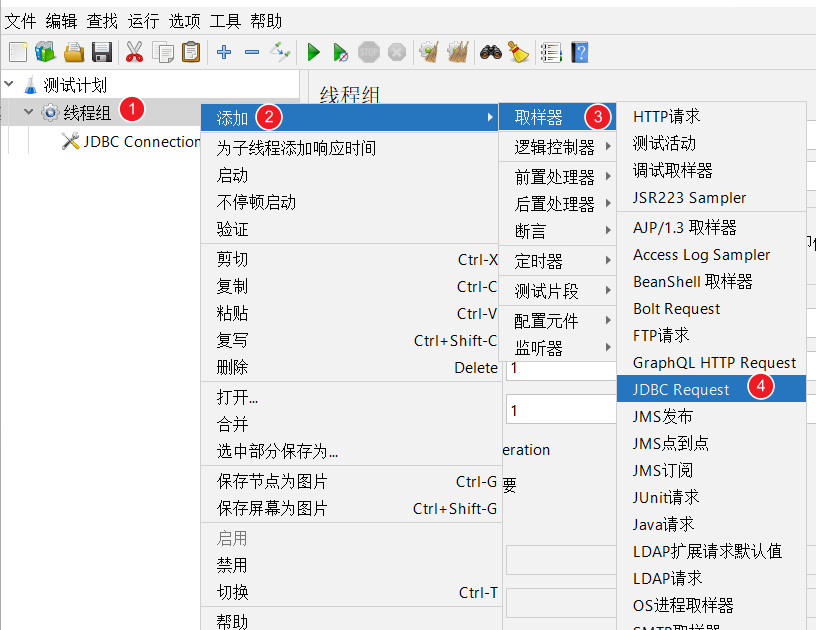Expand the 配置元件 submenu
The height and width of the screenshot is (630, 816).
click(x=557, y=320)
